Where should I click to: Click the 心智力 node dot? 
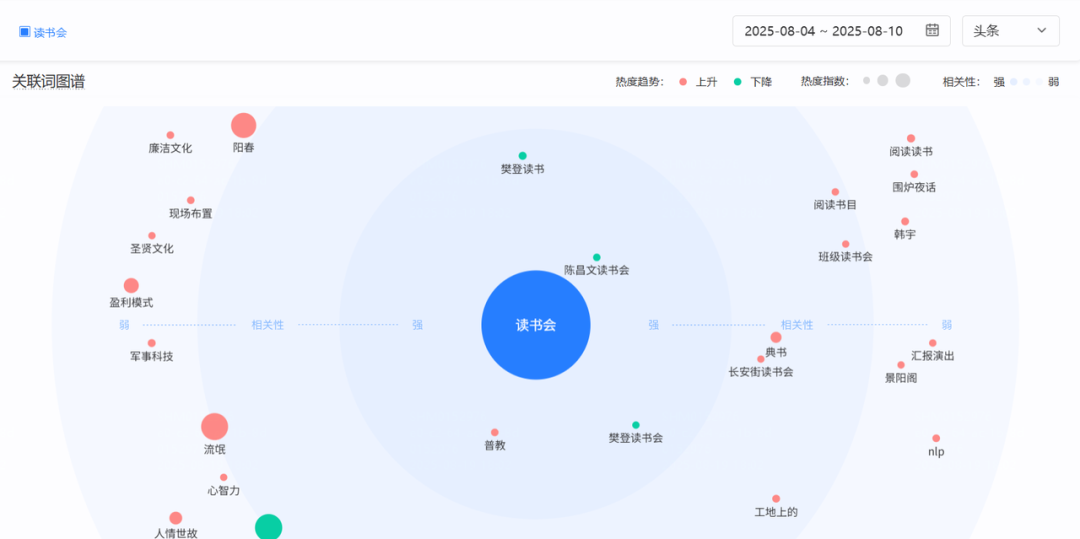click(x=223, y=477)
